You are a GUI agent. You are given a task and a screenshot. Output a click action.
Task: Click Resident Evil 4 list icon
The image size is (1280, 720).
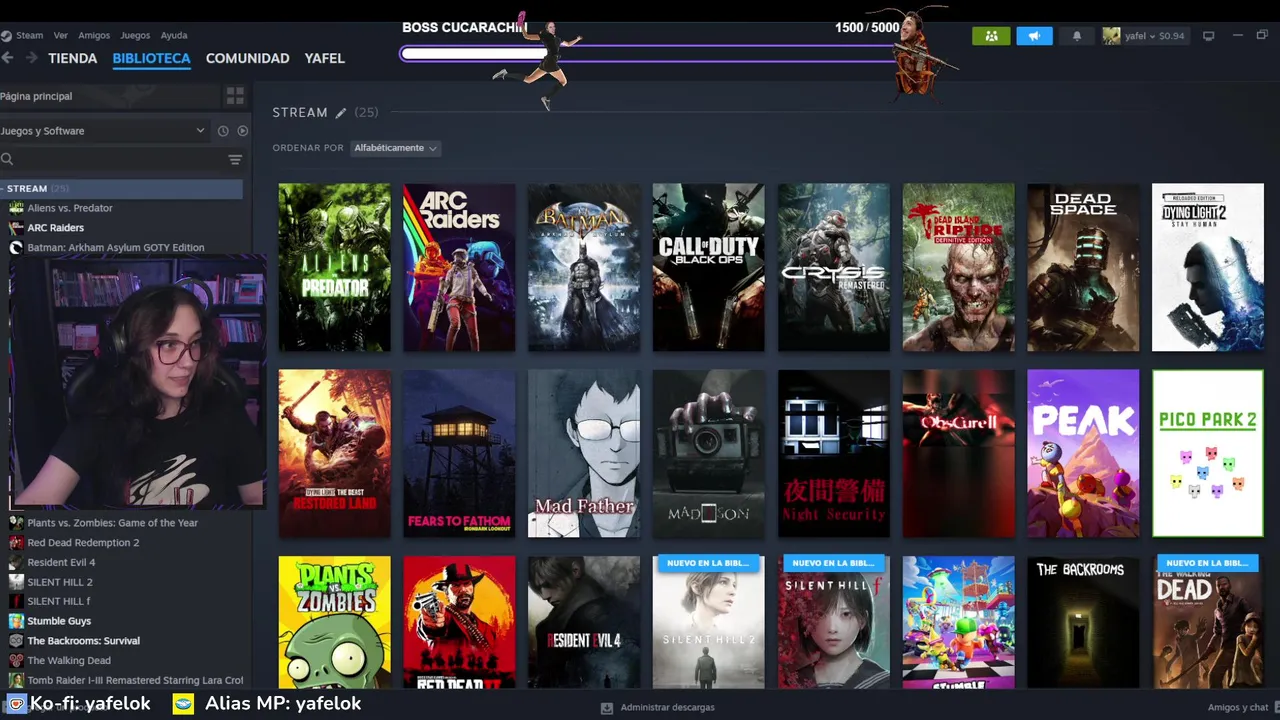16,562
